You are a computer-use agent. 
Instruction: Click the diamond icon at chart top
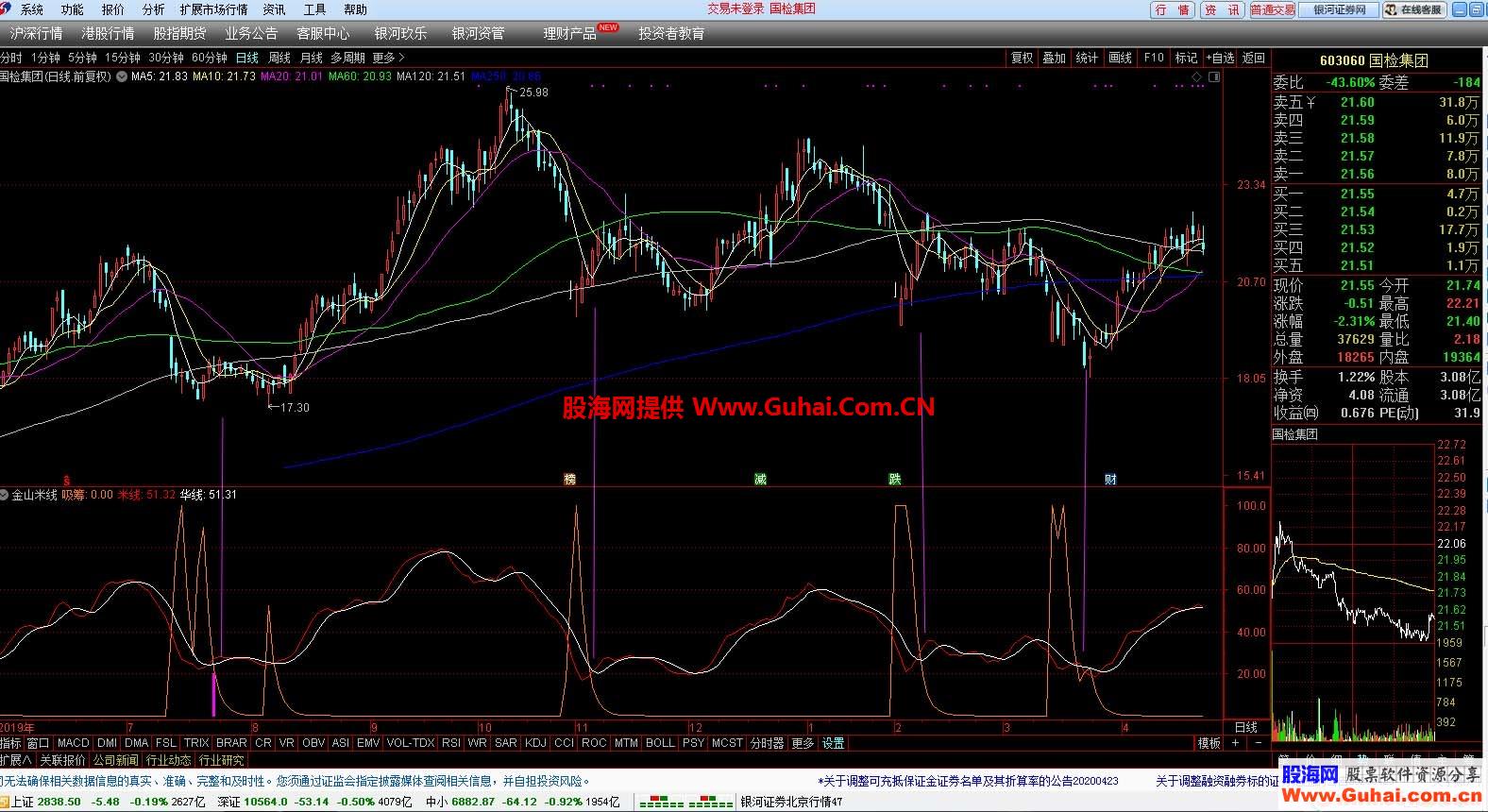pos(1197,76)
